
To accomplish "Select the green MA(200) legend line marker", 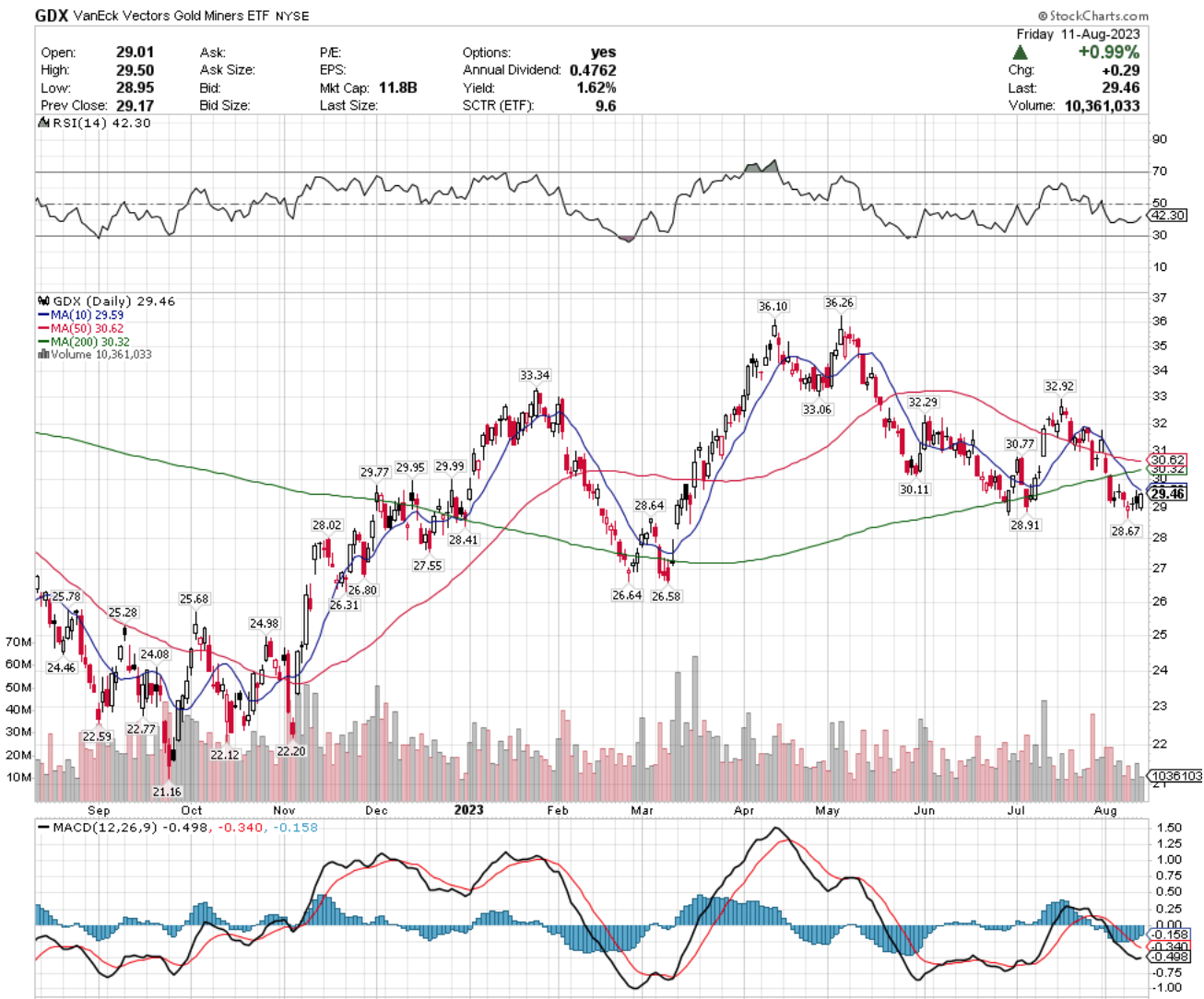I will point(43,342).
